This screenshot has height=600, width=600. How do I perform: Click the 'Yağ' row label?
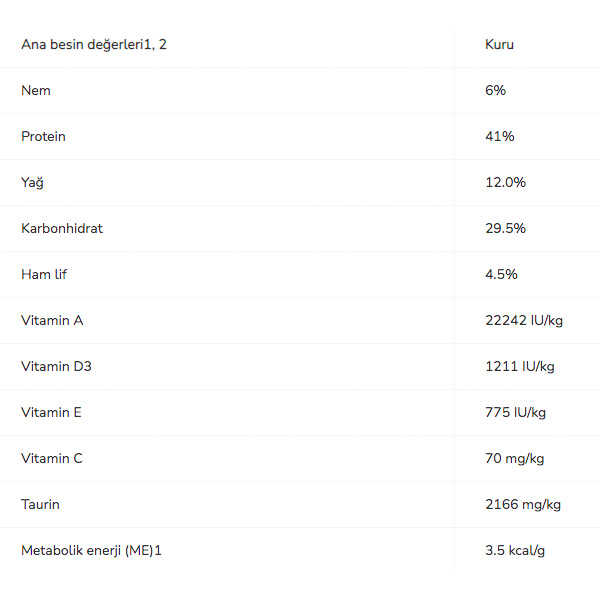[x=33, y=182]
